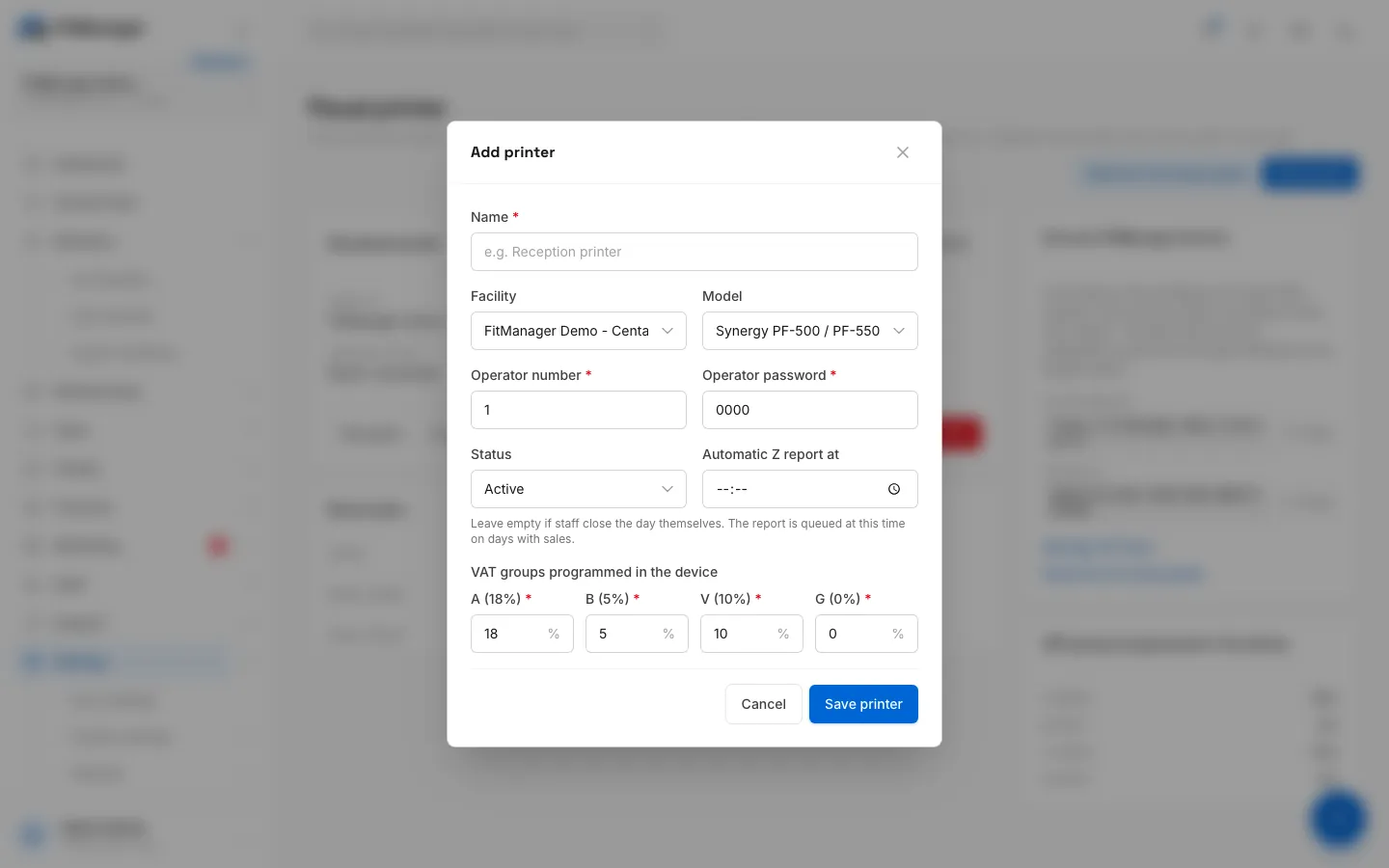
Task: Click the Name input field
Action: (694, 252)
